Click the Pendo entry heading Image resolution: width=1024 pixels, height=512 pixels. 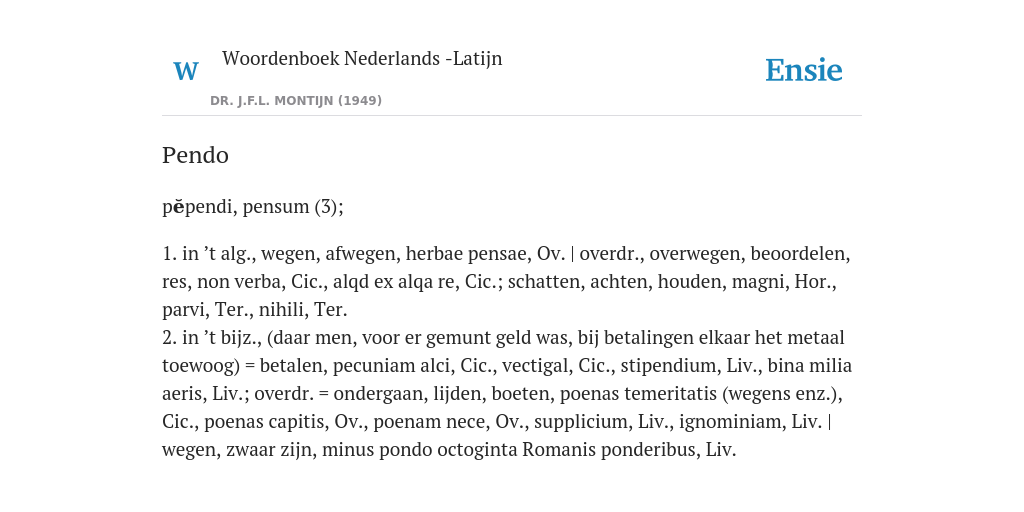click(x=195, y=155)
